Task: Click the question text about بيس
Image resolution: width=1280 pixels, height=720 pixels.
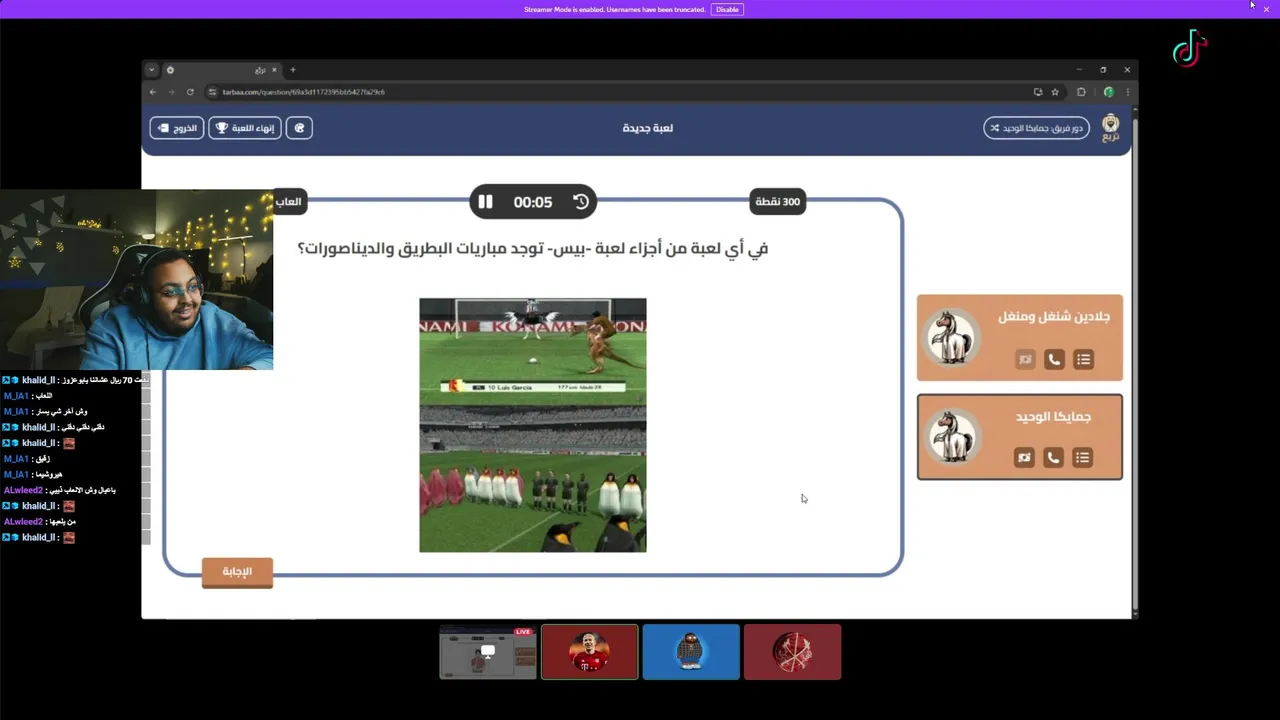Action: (x=533, y=248)
